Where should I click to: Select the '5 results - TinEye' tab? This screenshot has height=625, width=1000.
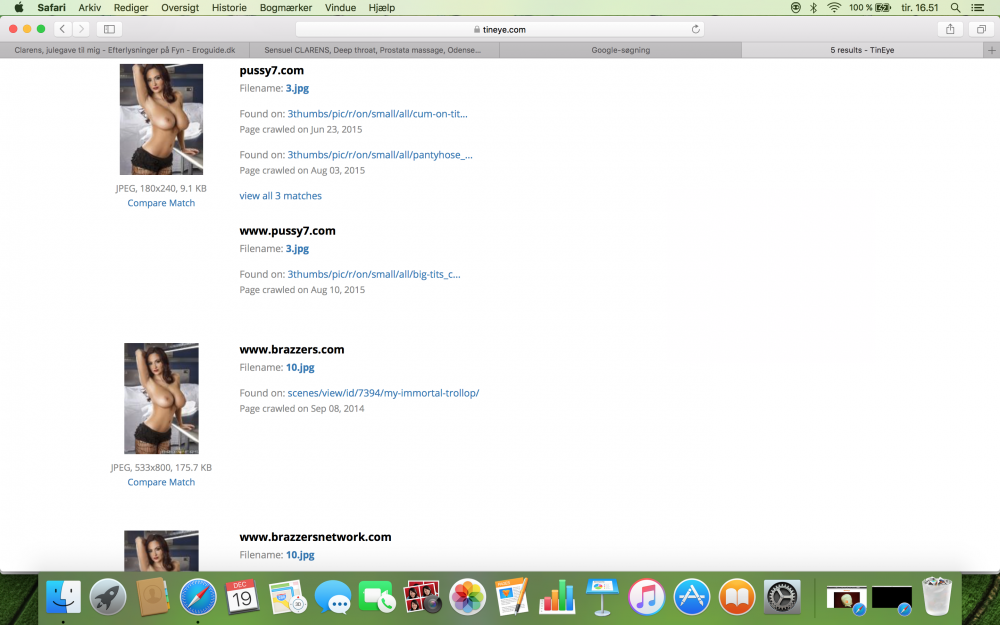(862, 50)
